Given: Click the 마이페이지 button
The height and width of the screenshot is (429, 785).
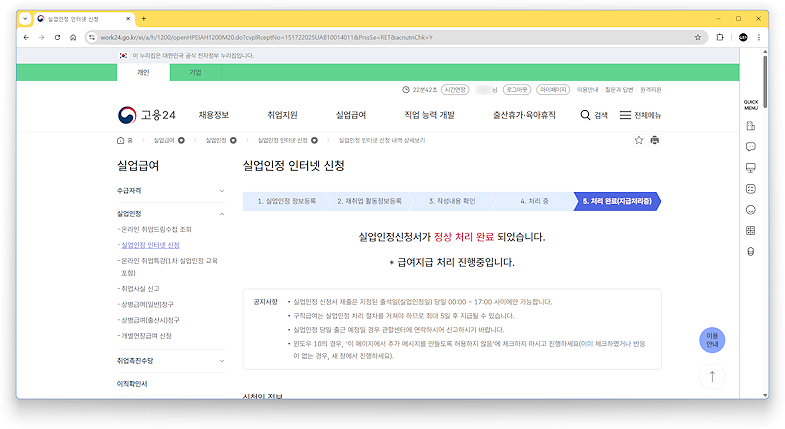Looking at the screenshot, I should click(553, 90).
